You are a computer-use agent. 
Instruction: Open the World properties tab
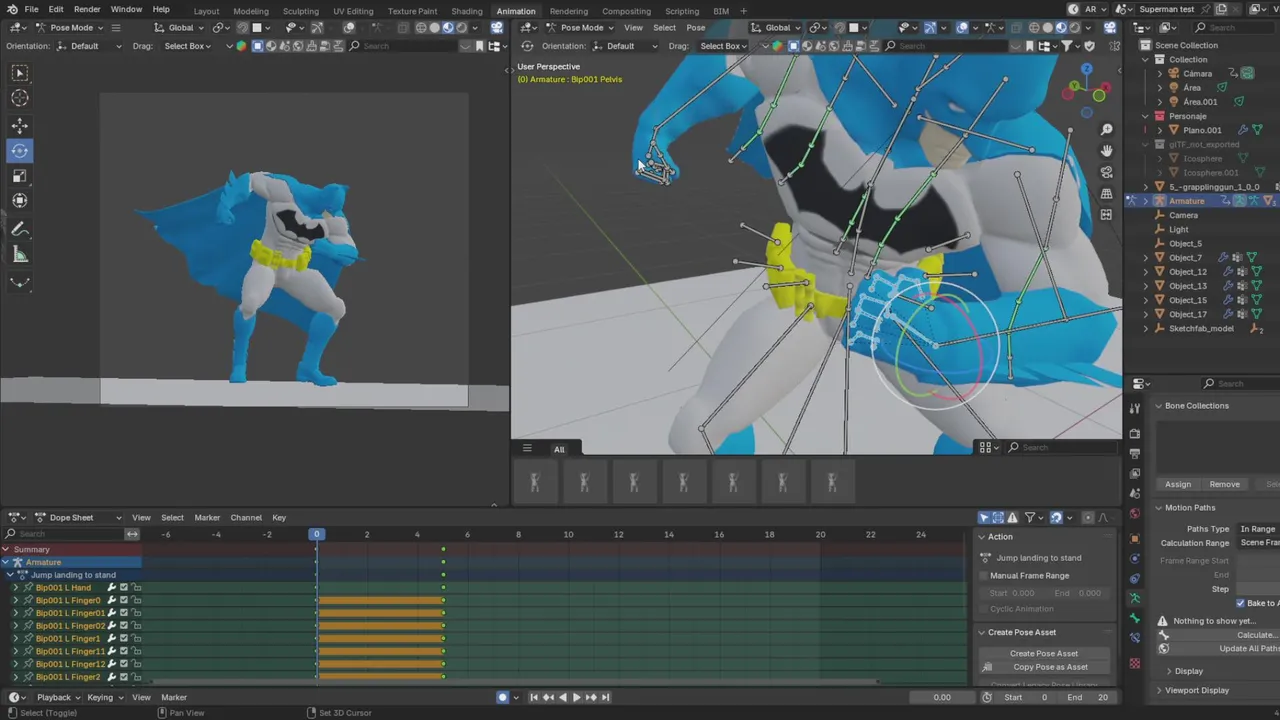coord(1134,514)
